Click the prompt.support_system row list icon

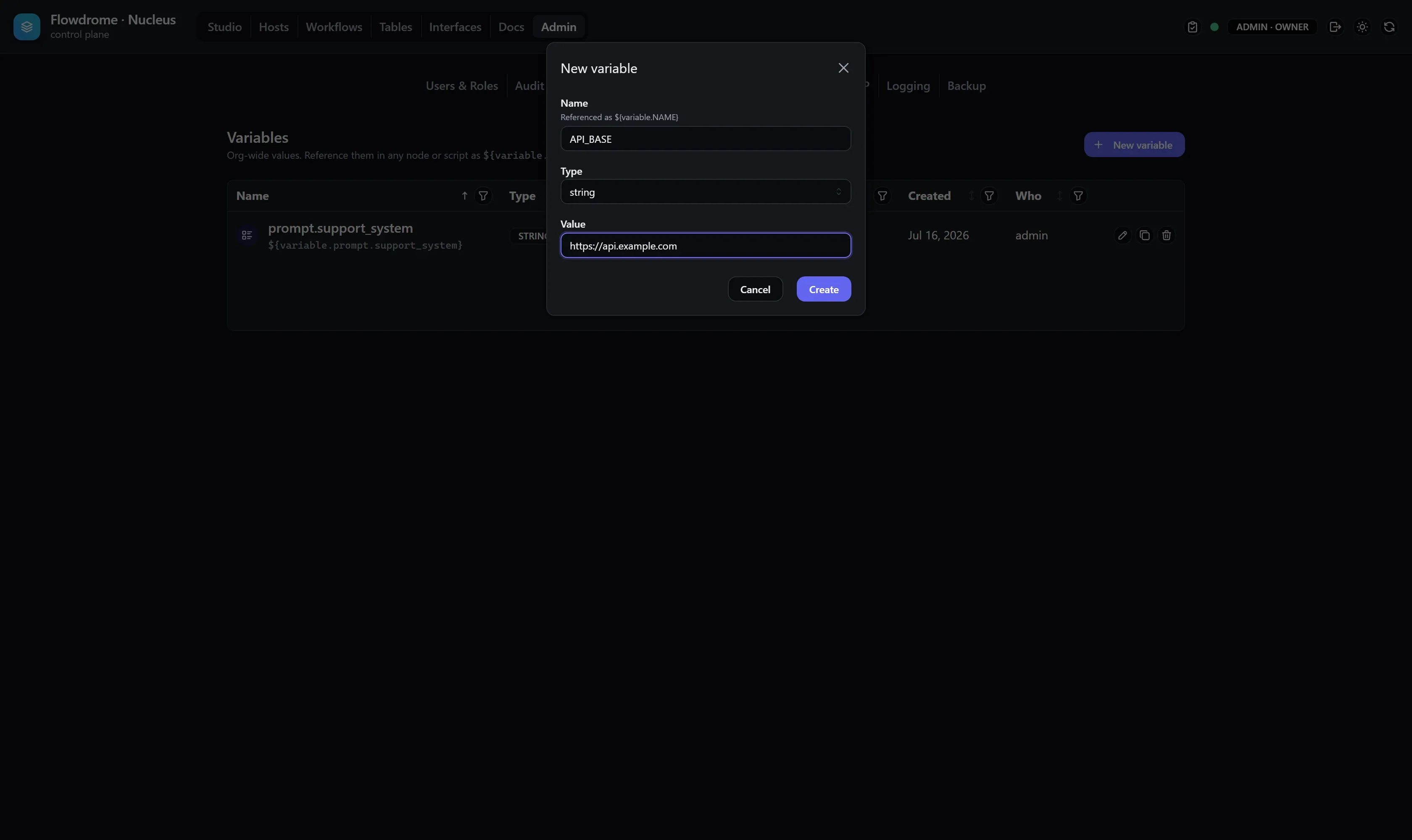click(x=247, y=235)
